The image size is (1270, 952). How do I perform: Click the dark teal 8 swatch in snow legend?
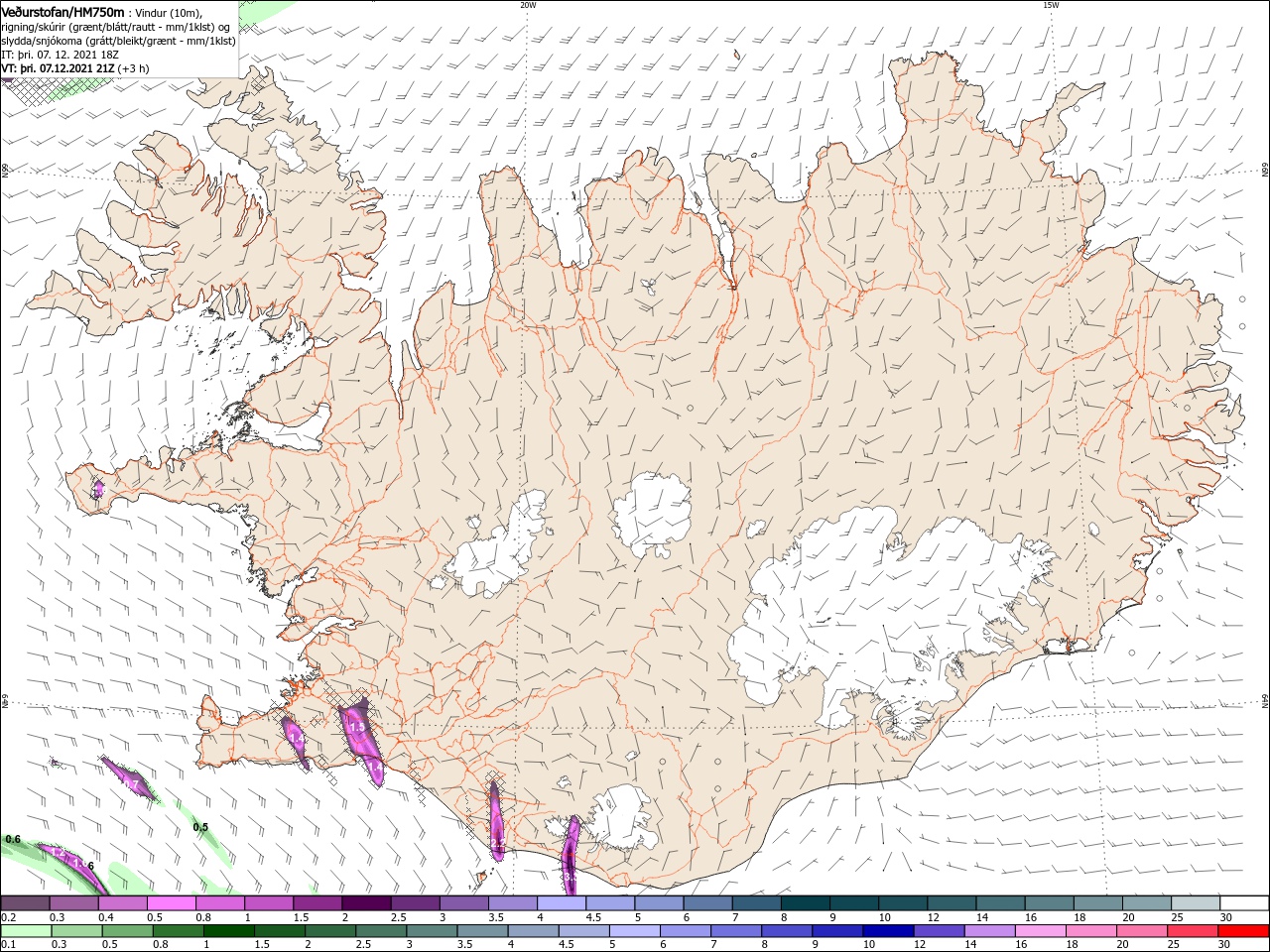[805, 903]
